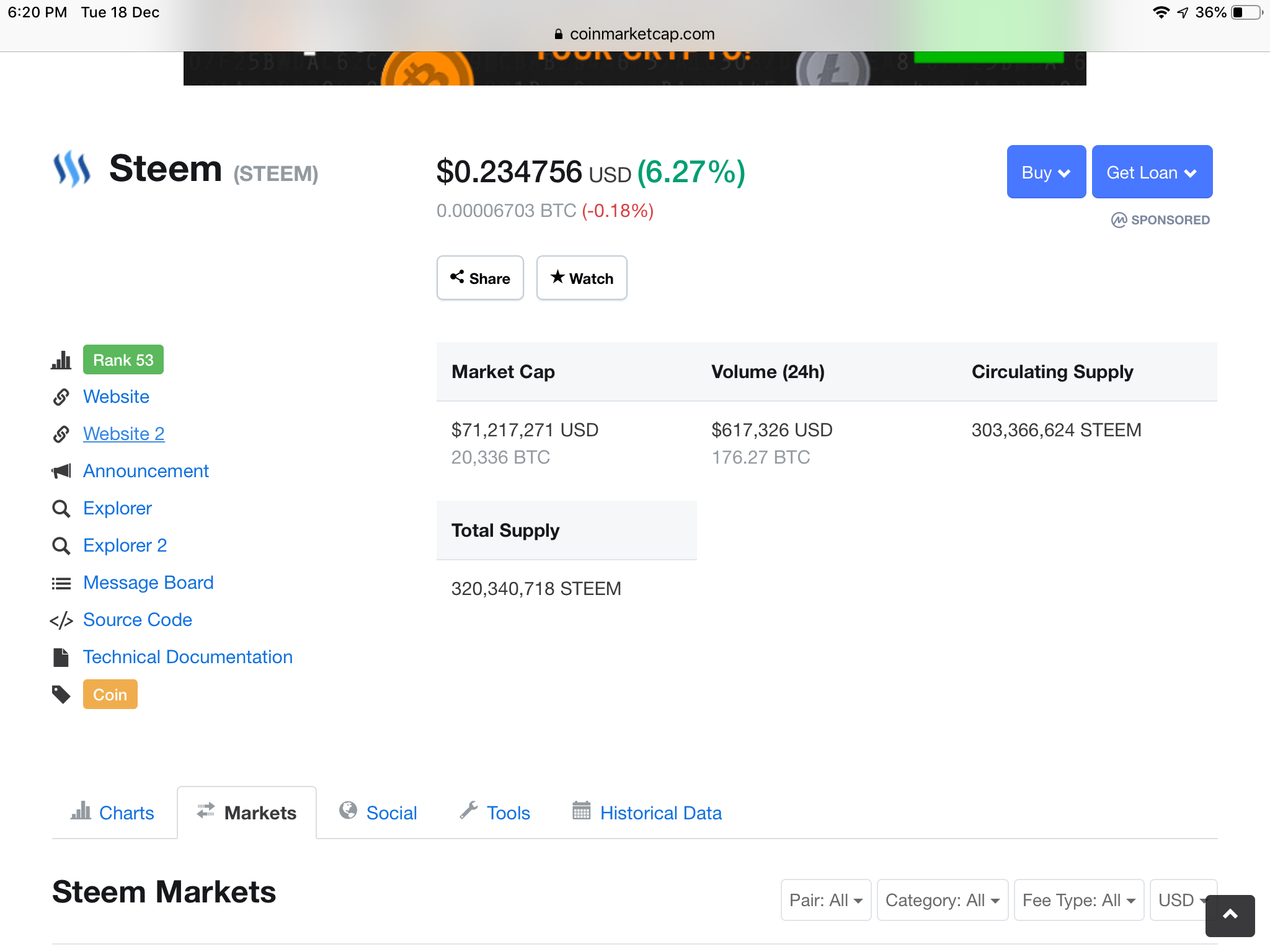Switch to the Charts tab
1270x952 pixels.
pos(113,813)
